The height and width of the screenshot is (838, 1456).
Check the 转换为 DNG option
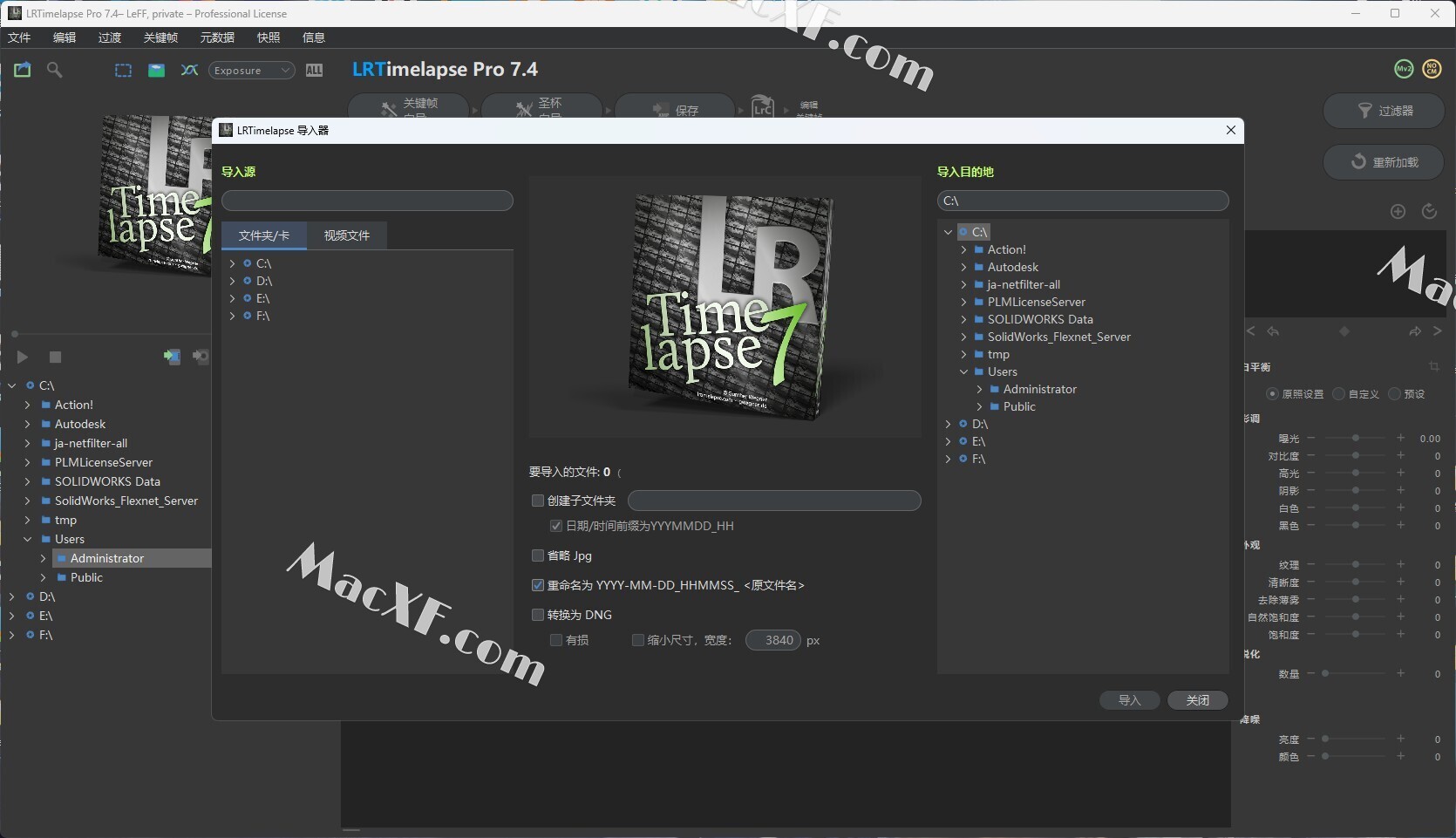click(x=538, y=615)
